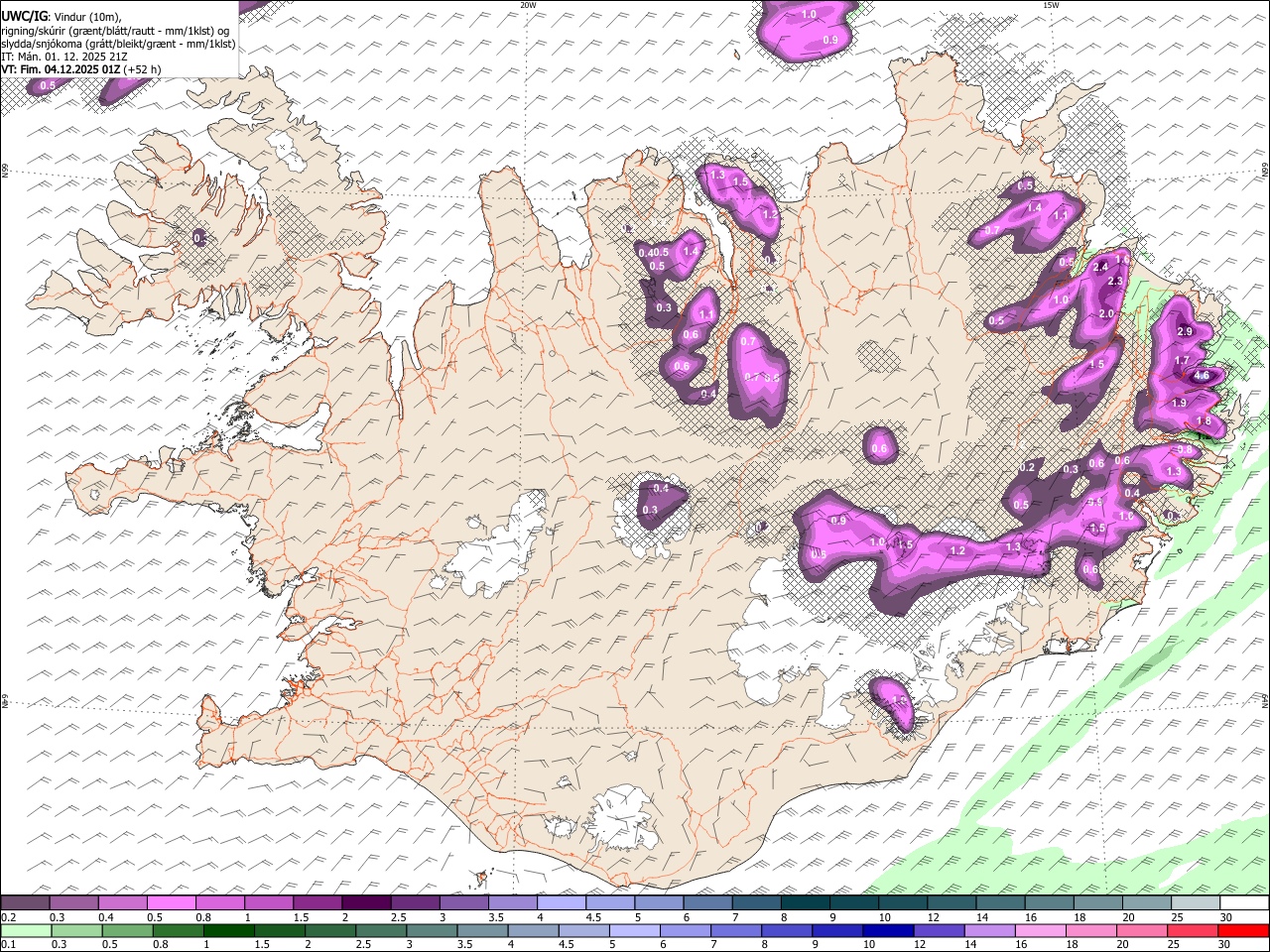
Task: Select the light pink rain swatch starting at 16
Action: pyautogui.click(x=1040, y=930)
